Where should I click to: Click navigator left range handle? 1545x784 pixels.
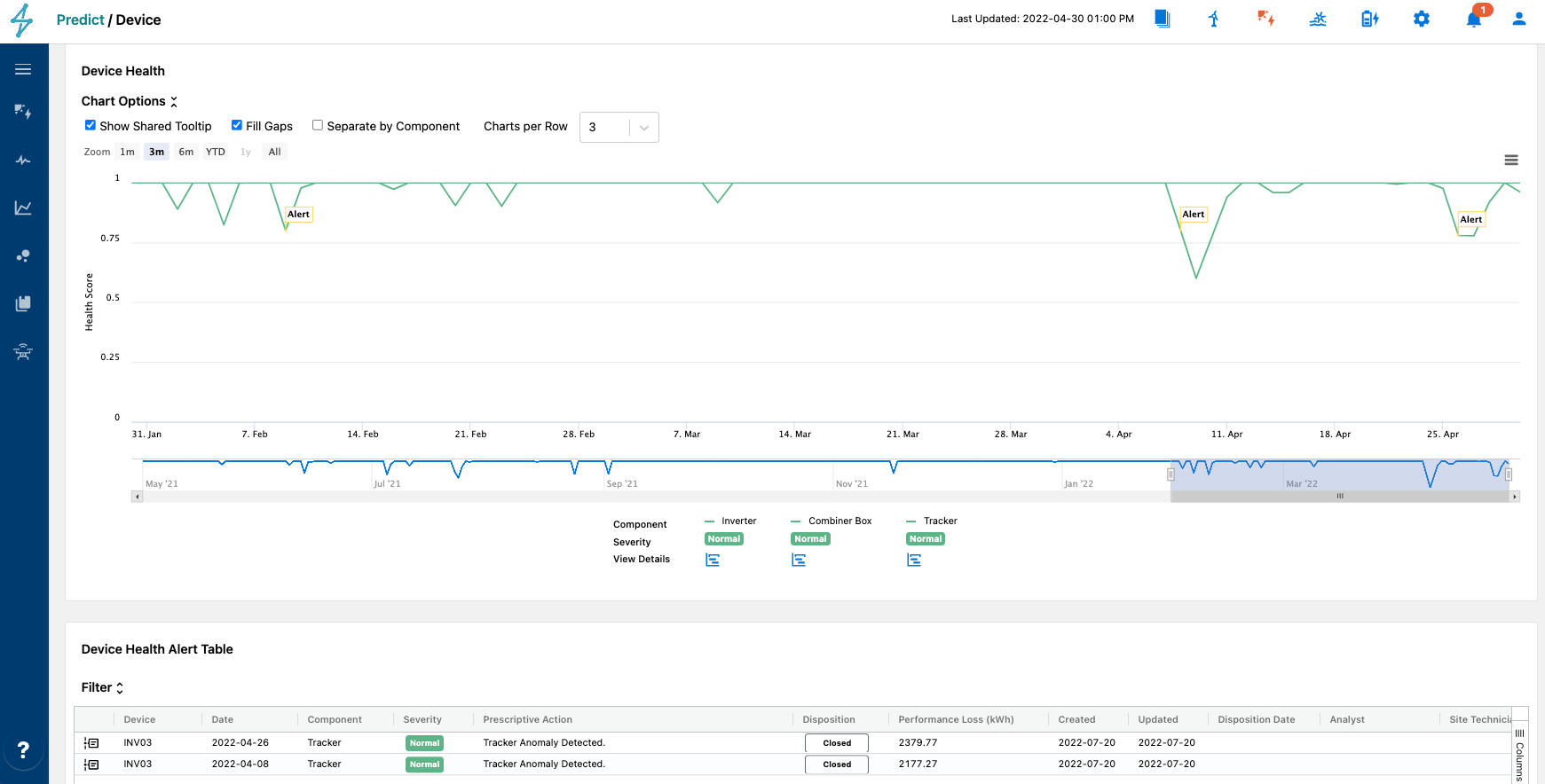point(1171,474)
